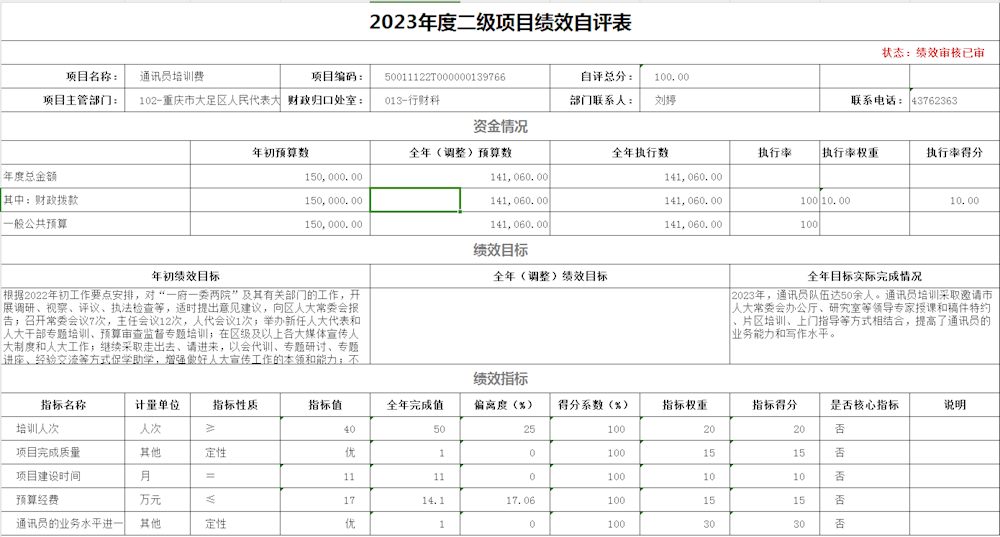
Task: Select the 执行率得分 value 10.00
Action: point(964,201)
